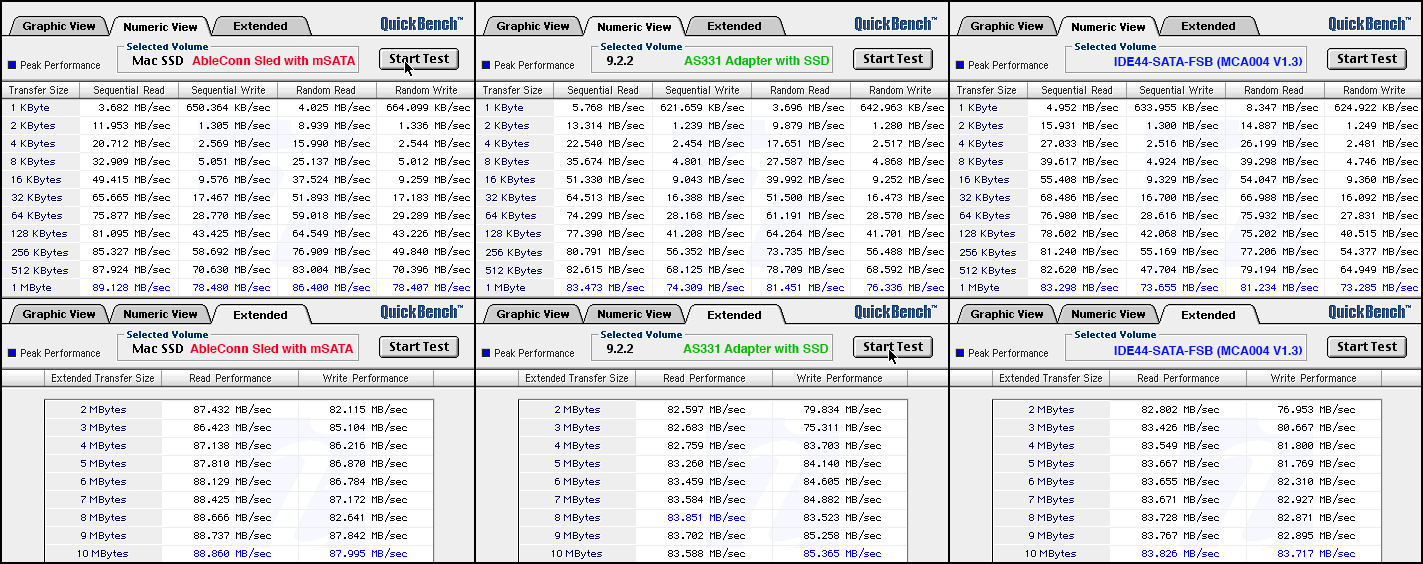Select Numeric View tab in AbleConn extended panel
The image size is (1423, 564).
(x=160, y=314)
